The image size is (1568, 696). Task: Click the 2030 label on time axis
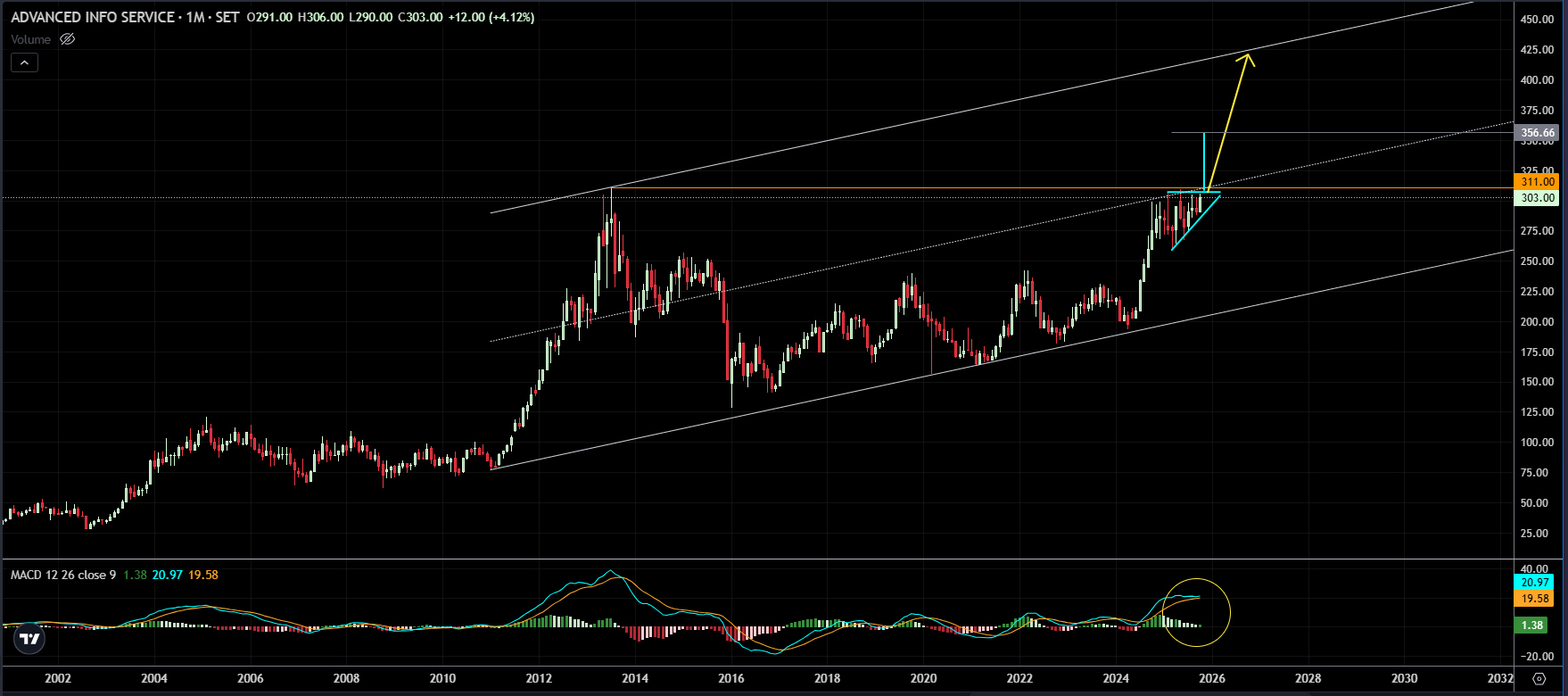(x=1405, y=678)
